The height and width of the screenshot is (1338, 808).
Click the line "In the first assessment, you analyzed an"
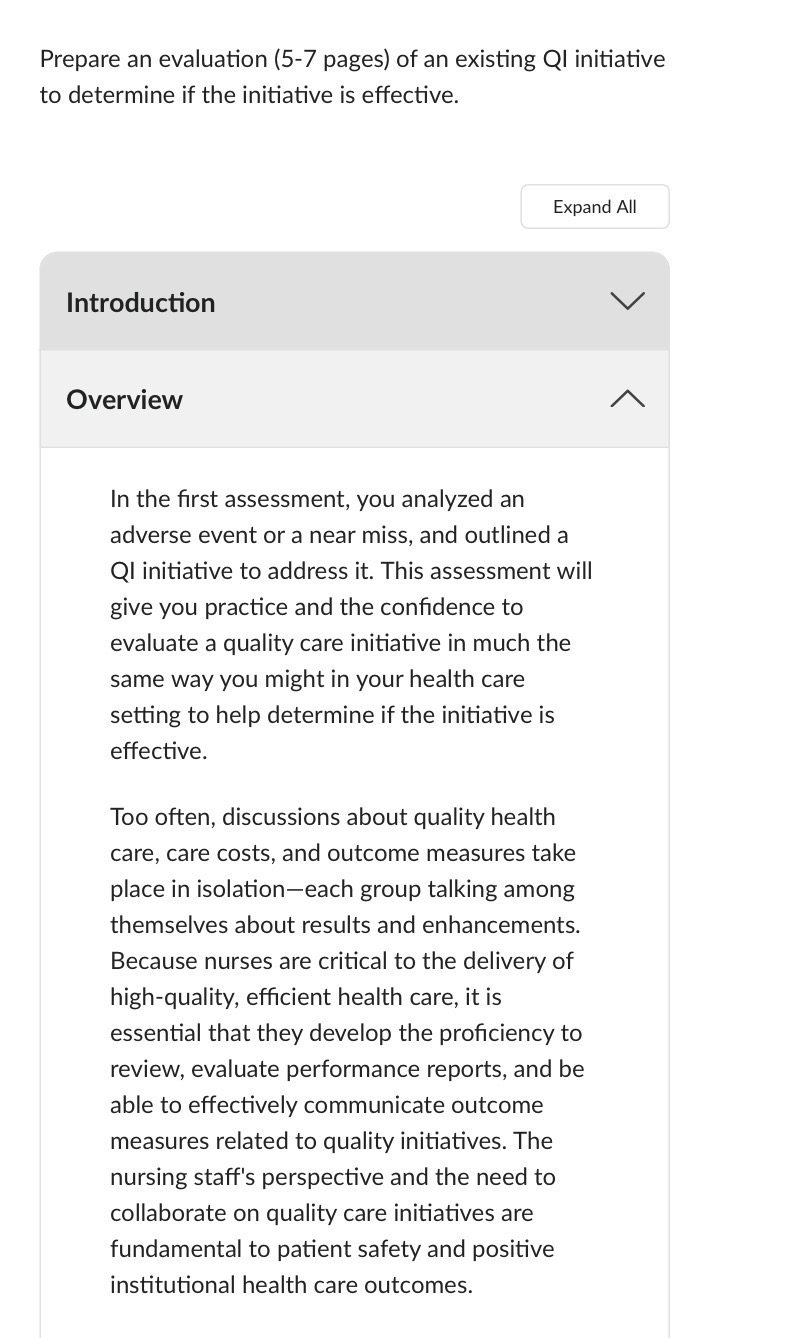pyautogui.click(x=316, y=499)
